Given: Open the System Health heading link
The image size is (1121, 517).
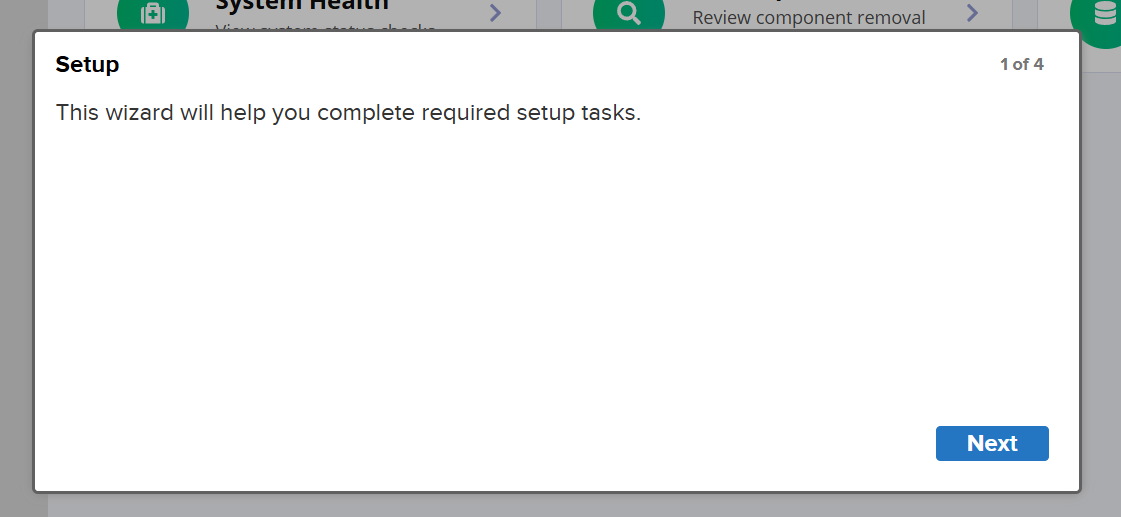Looking at the screenshot, I should [x=302, y=6].
